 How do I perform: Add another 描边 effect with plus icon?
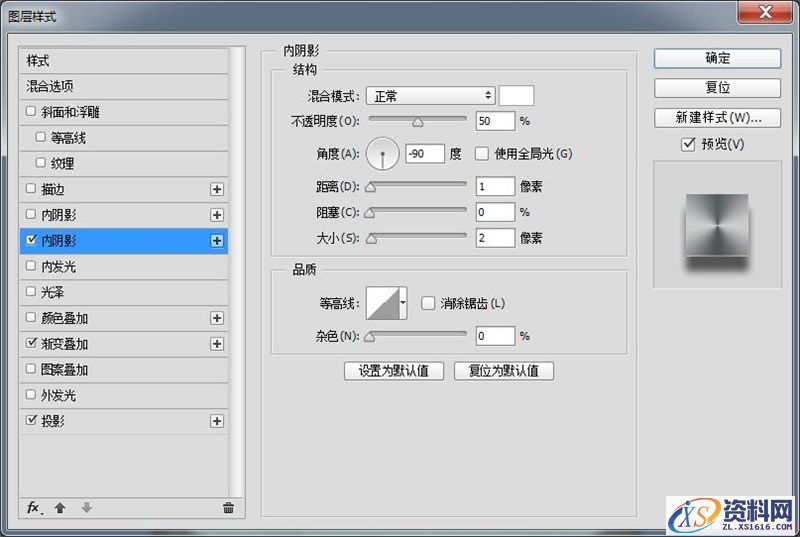[x=217, y=189]
